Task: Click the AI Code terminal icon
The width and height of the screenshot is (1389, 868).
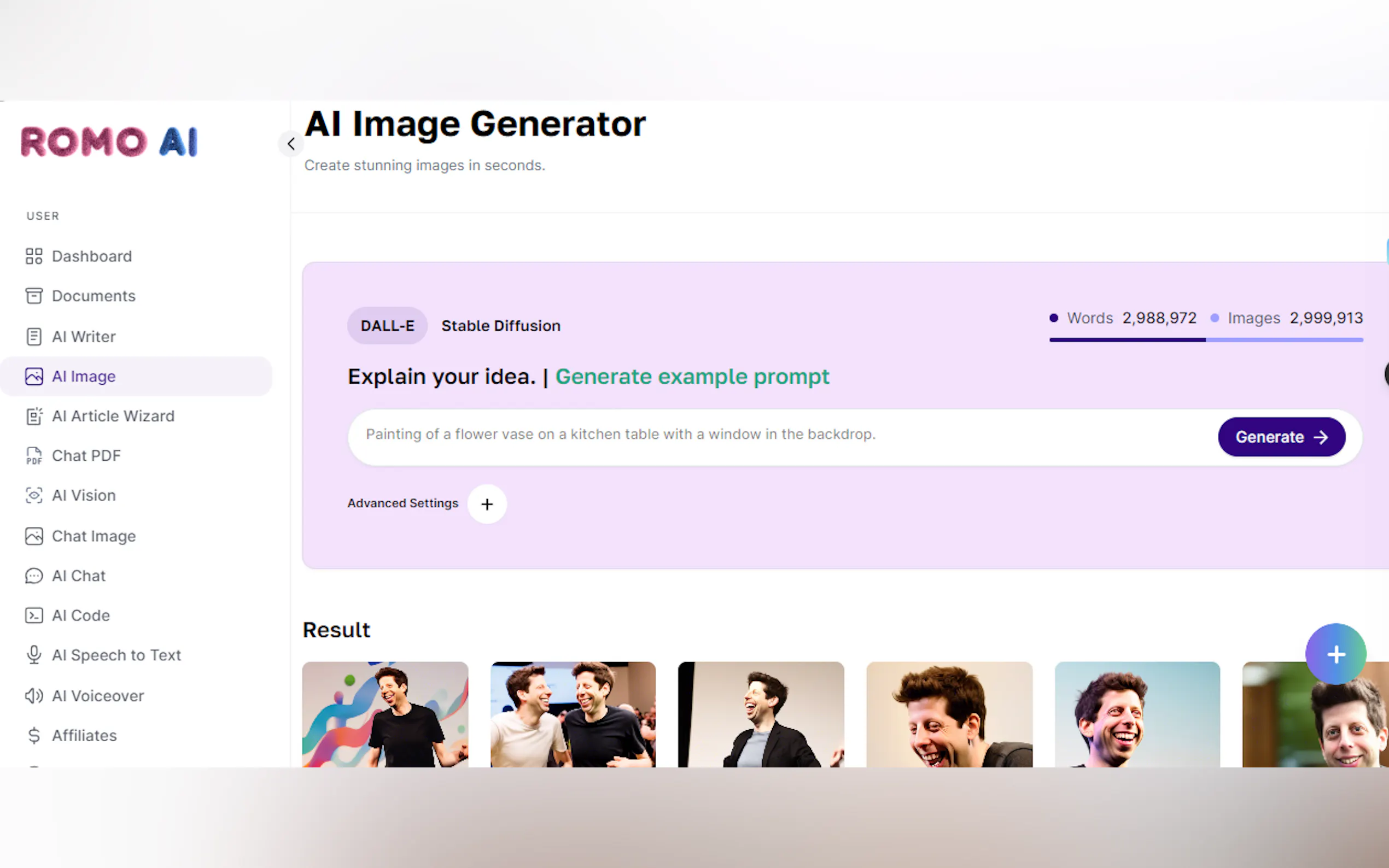Action: coord(34,615)
